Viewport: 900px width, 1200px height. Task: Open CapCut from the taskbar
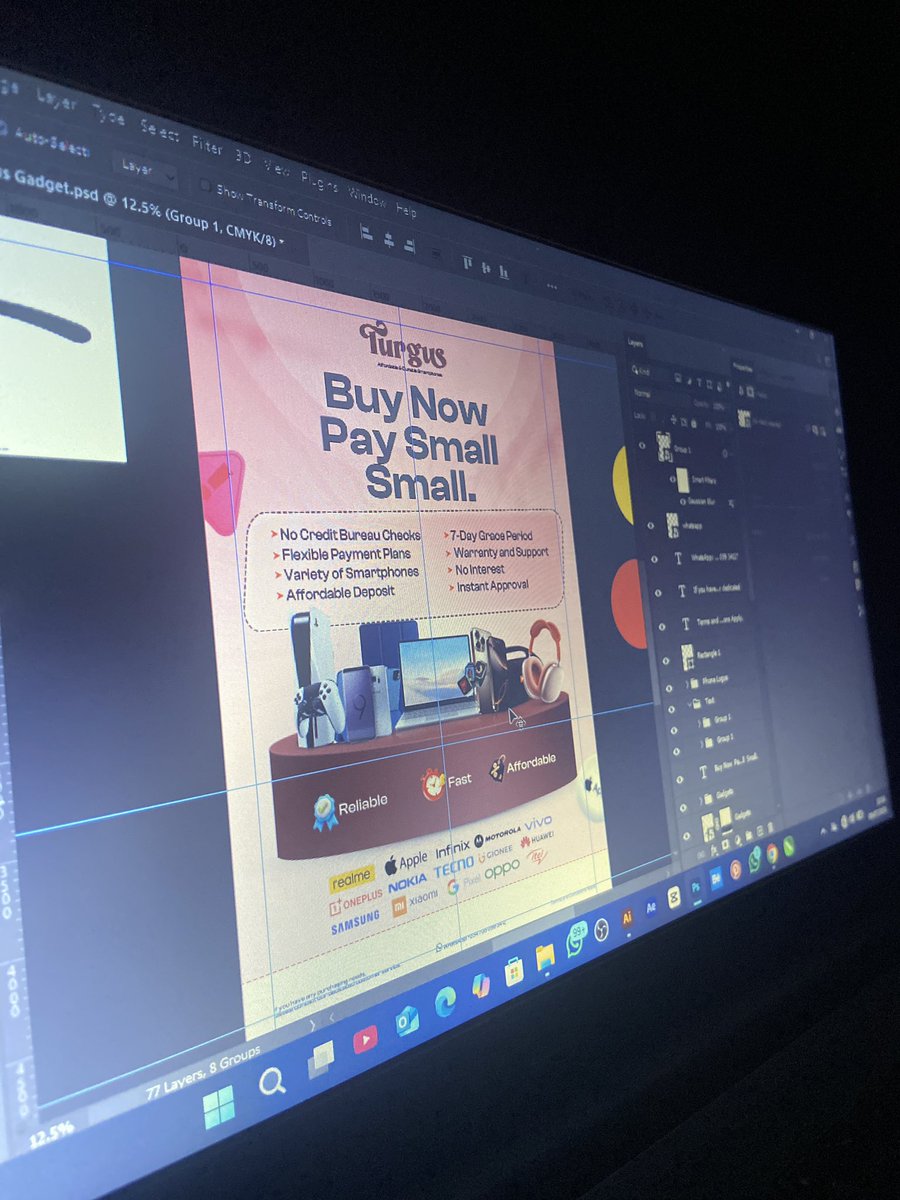click(x=675, y=898)
